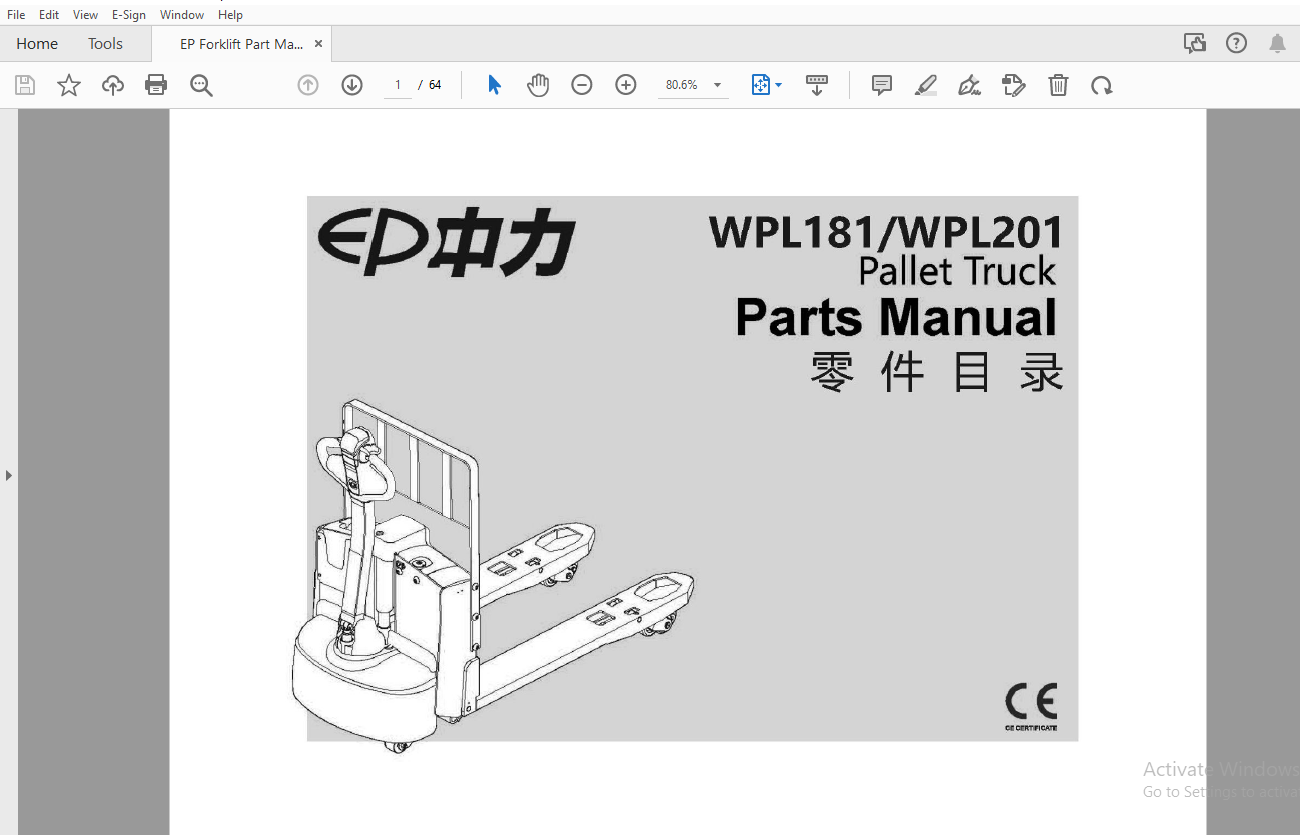
Task: Open the Edit menu
Action: tap(49, 15)
